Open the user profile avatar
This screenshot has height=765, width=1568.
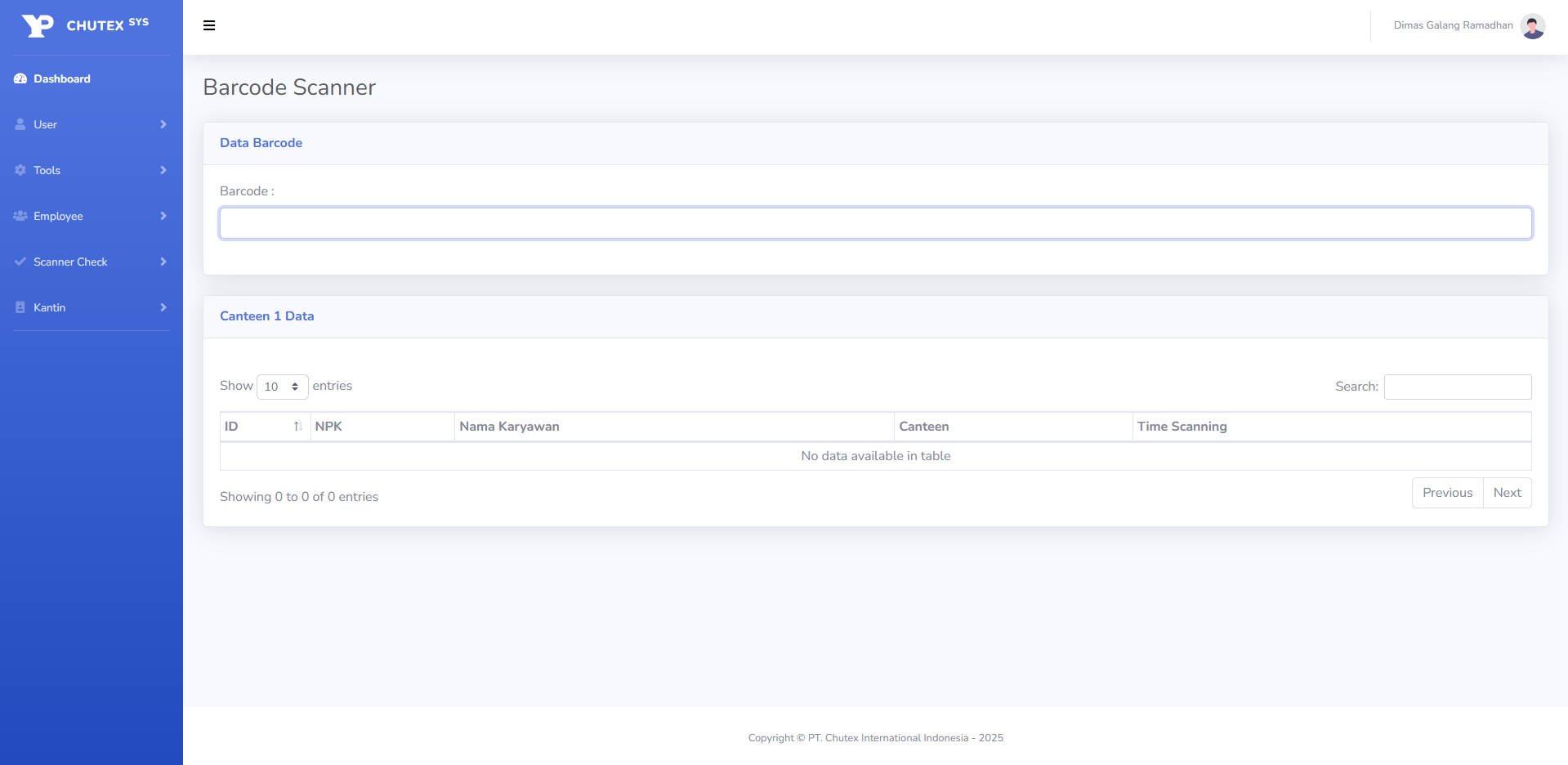tap(1532, 26)
